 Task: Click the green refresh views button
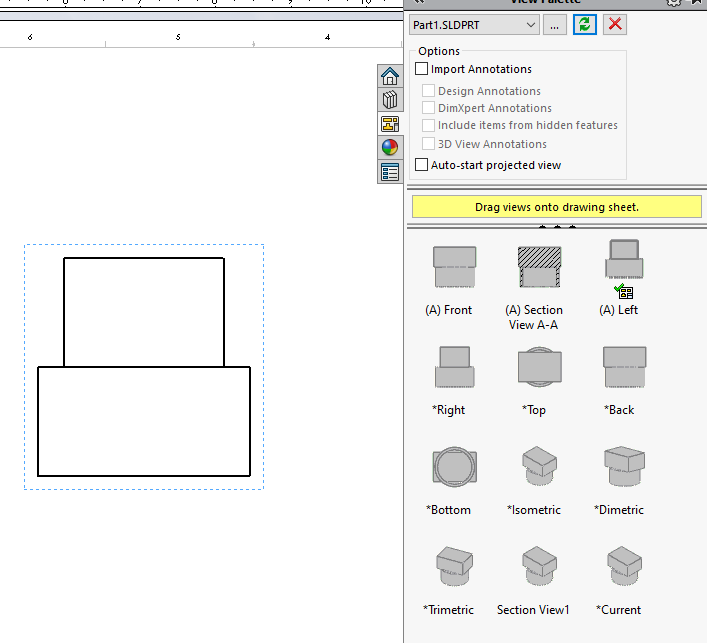tap(585, 24)
